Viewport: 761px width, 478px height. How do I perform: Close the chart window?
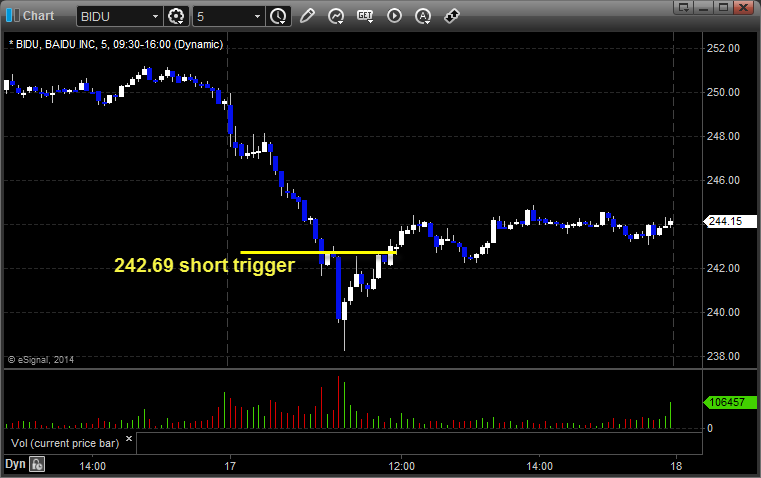744,7
